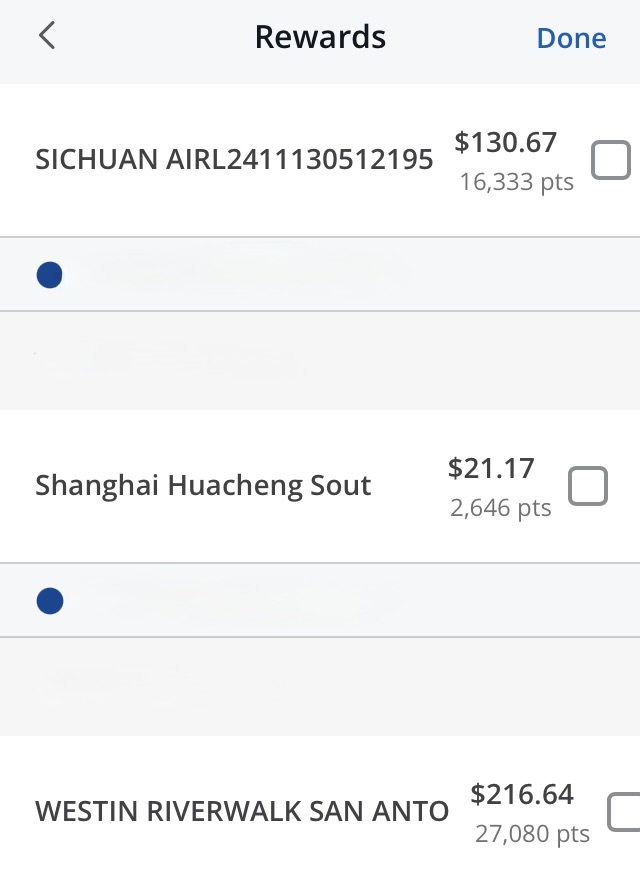The height and width of the screenshot is (886, 640).
Task: Tap the 16,333 pts value
Action: [x=516, y=183]
